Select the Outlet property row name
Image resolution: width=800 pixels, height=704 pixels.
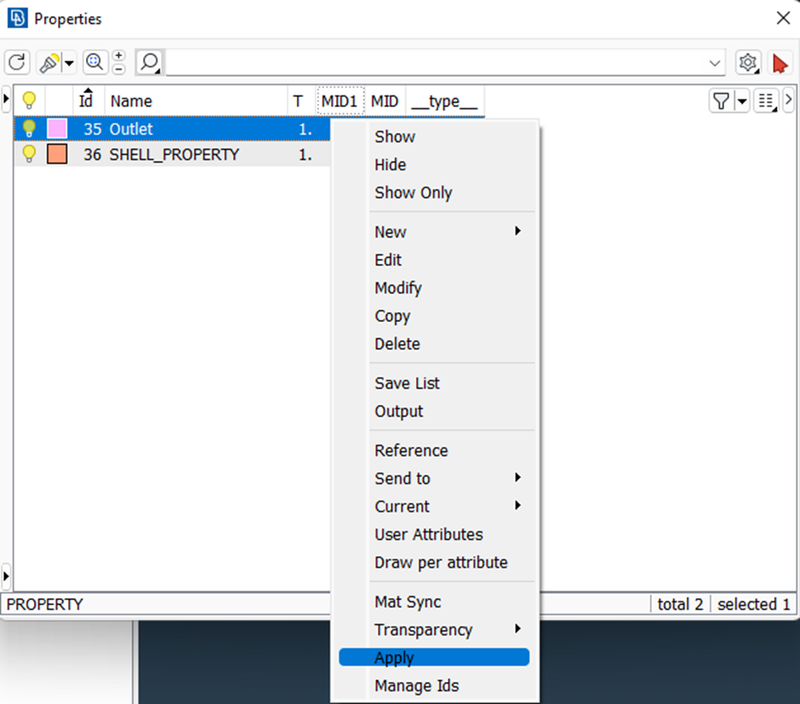click(131, 129)
